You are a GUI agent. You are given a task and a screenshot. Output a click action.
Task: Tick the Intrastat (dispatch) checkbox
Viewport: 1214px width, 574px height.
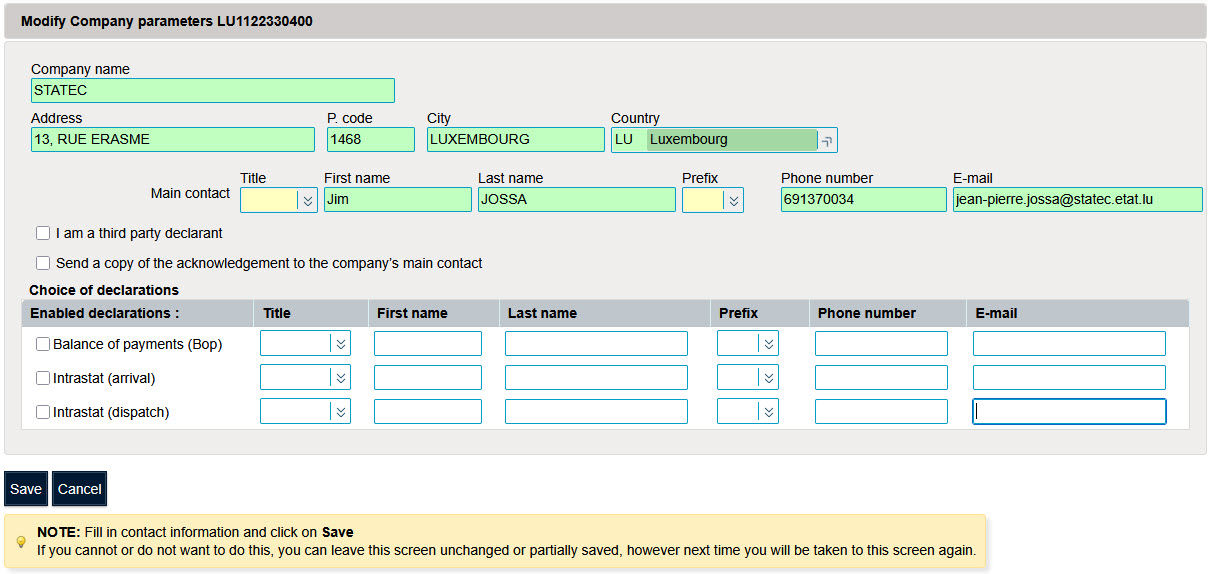click(43, 412)
